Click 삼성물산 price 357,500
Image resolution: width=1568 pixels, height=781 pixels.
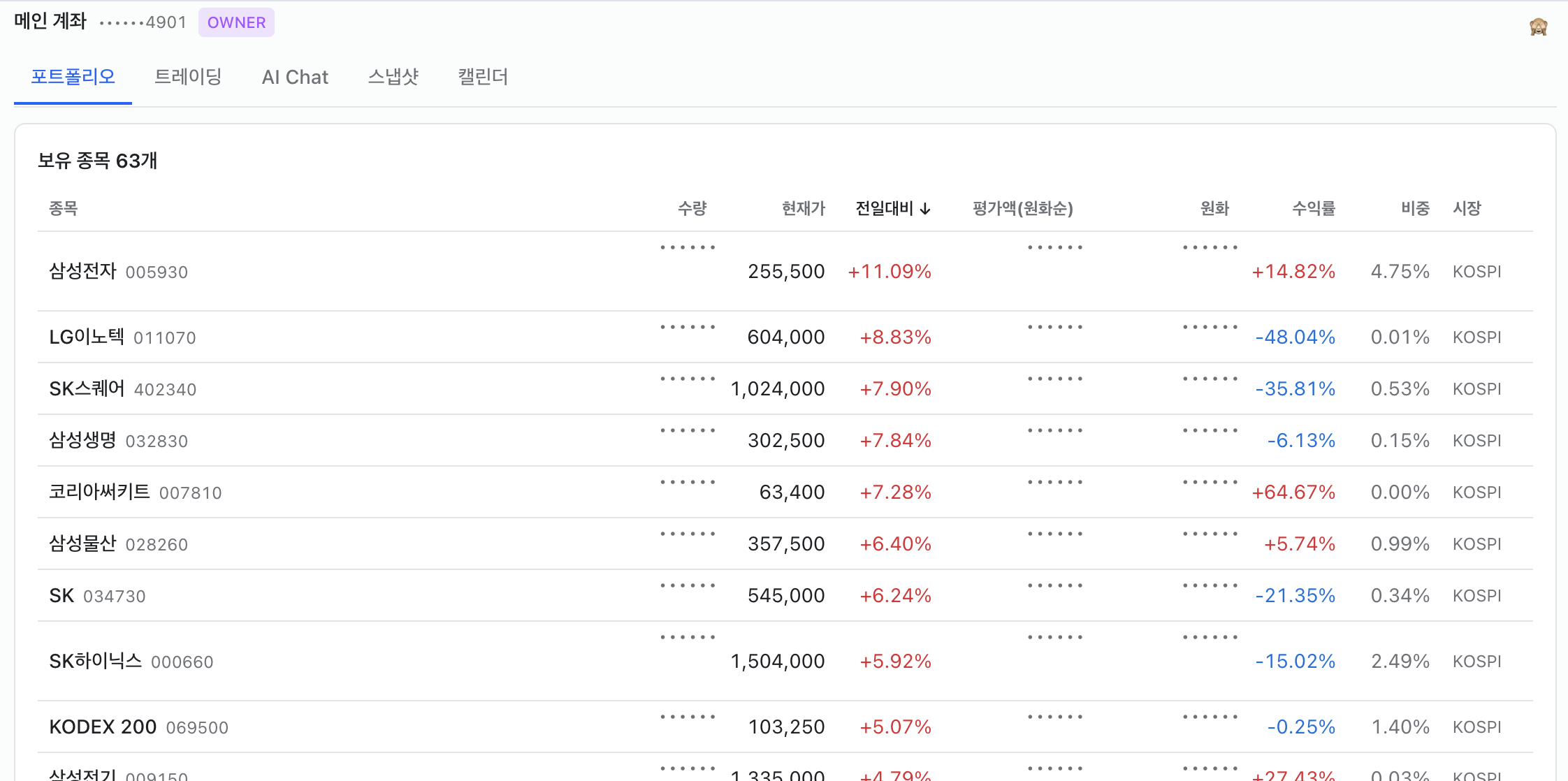[x=786, y=543]
